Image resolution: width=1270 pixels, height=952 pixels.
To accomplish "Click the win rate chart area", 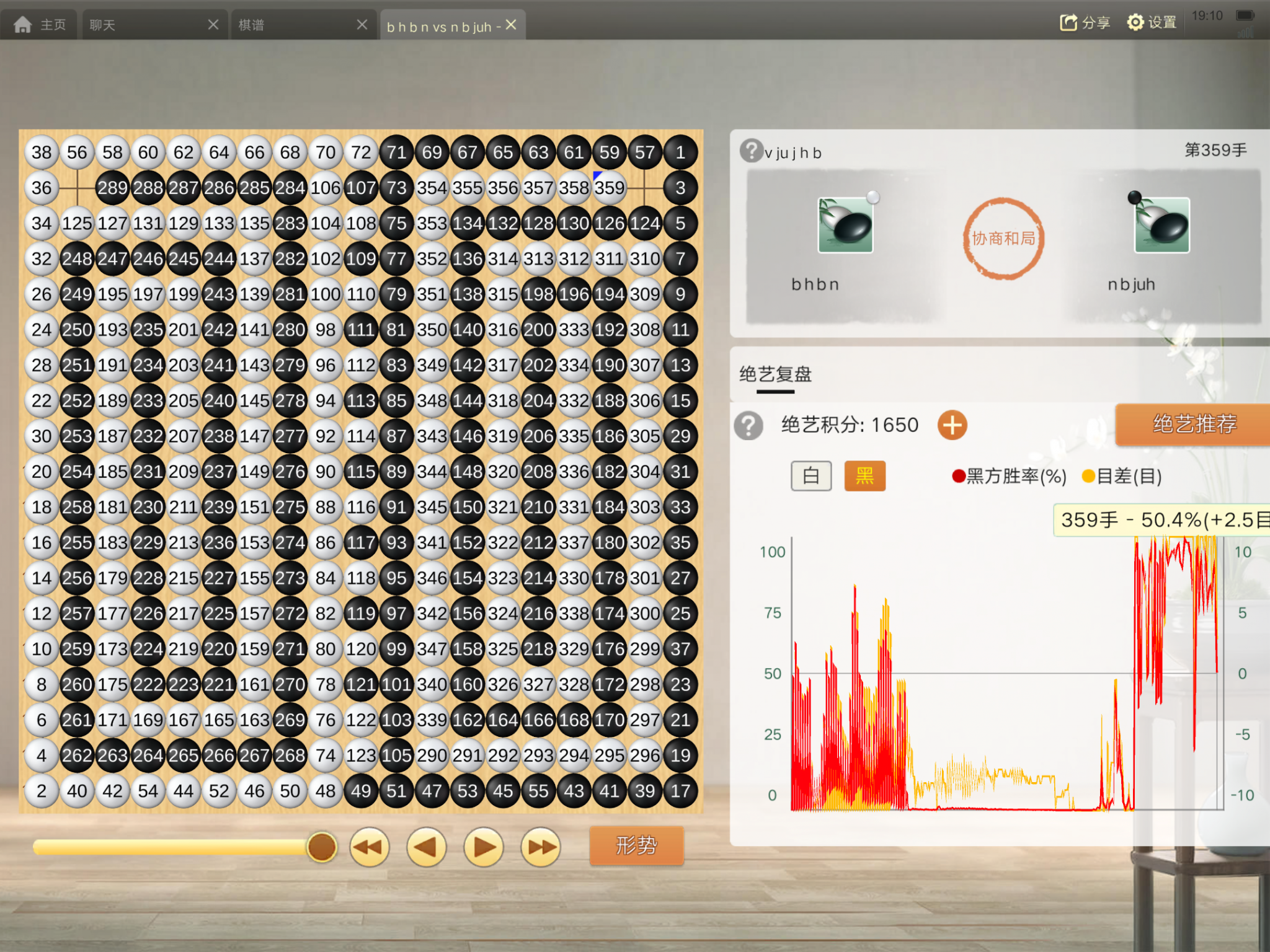I will (x=1006, y=673).
